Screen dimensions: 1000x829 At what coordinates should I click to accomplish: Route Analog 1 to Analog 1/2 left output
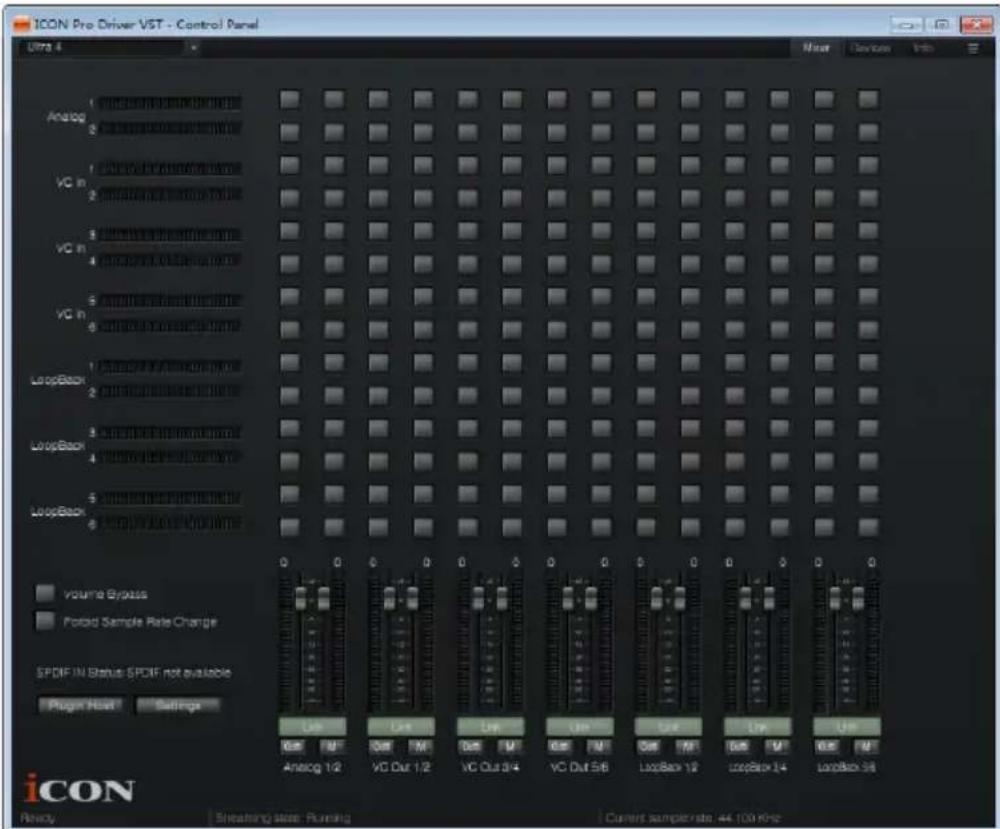point(290,99)
